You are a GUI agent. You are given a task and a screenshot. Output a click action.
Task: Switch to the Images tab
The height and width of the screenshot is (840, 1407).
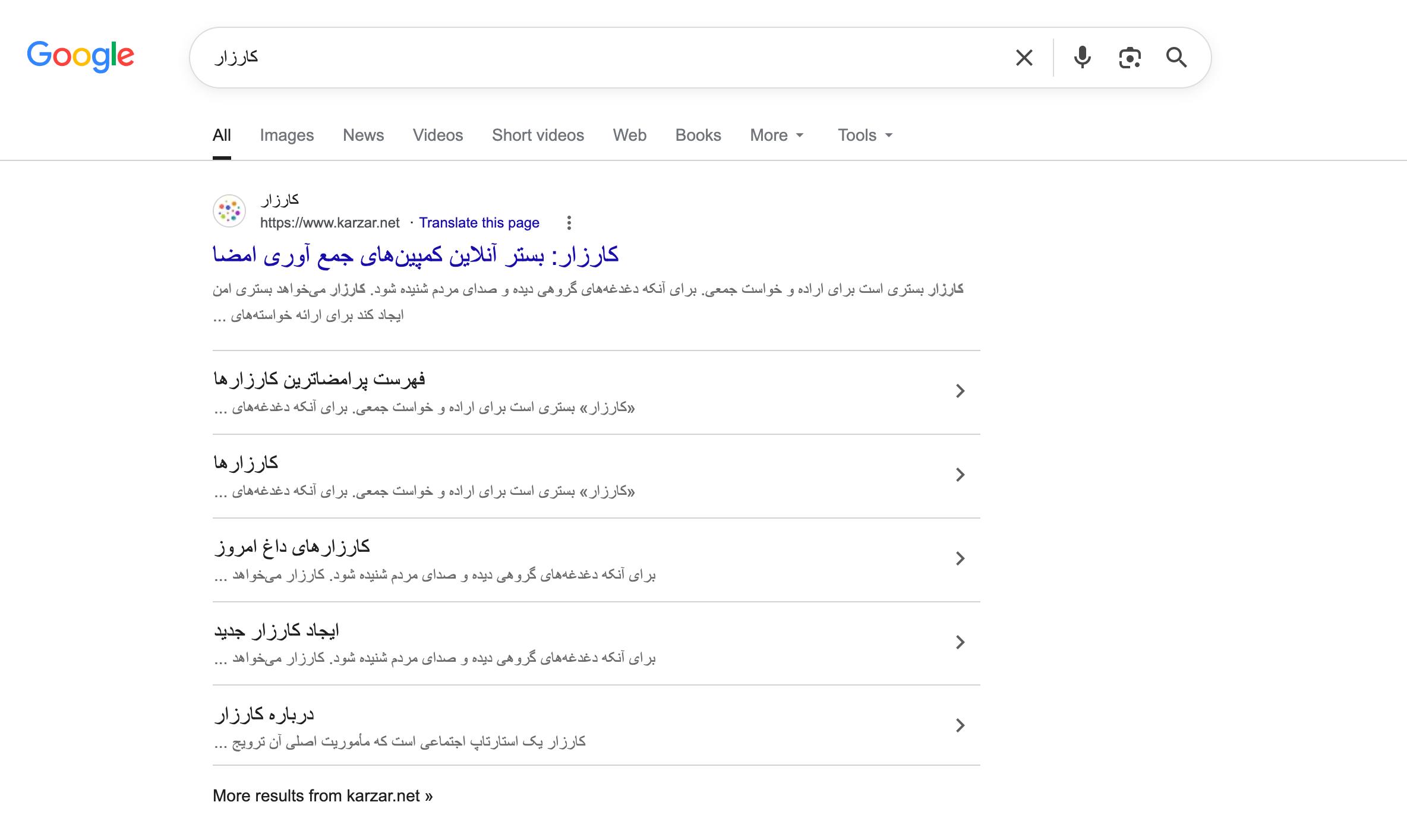287,135
